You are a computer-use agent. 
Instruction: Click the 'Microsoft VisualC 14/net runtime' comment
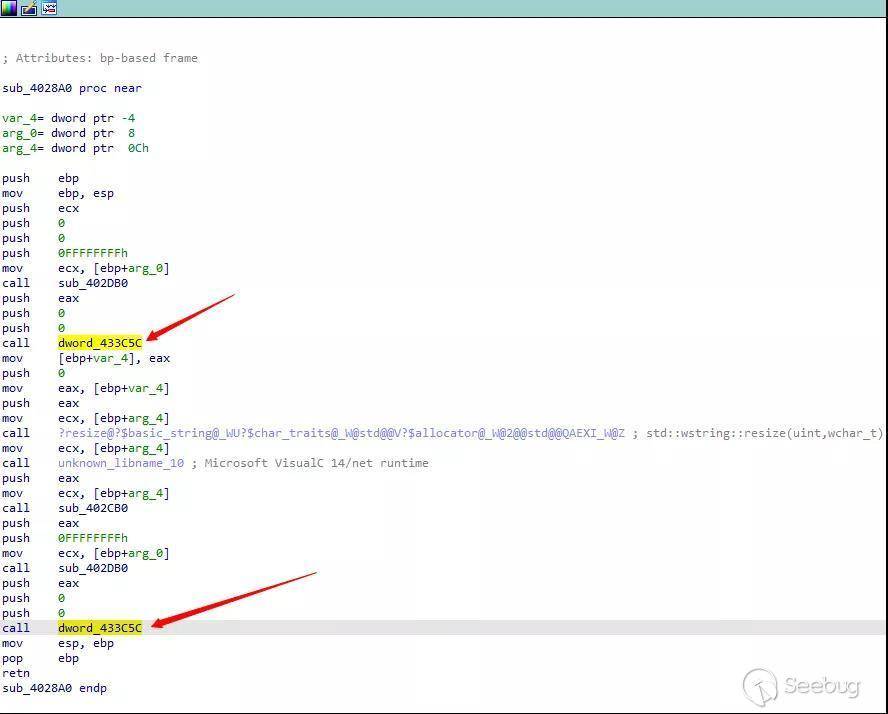(316, 463)
